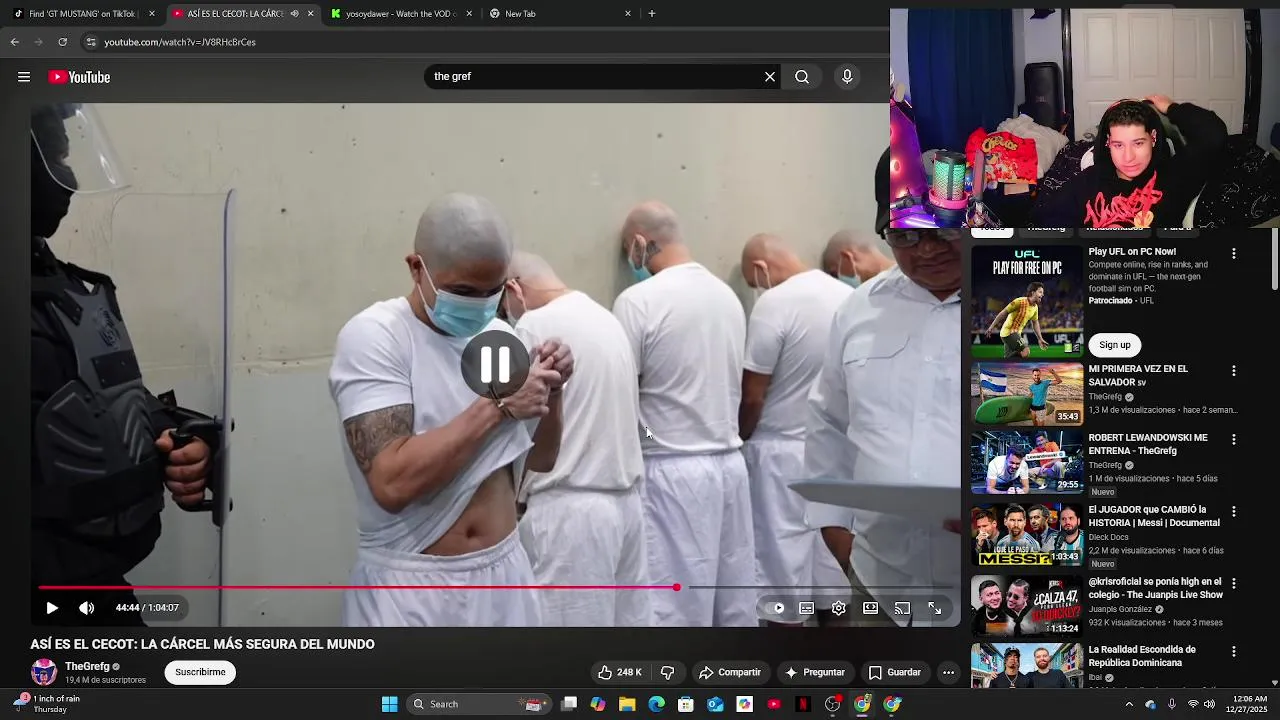Open more actions three-dot menu under the video

coord(948,672)
